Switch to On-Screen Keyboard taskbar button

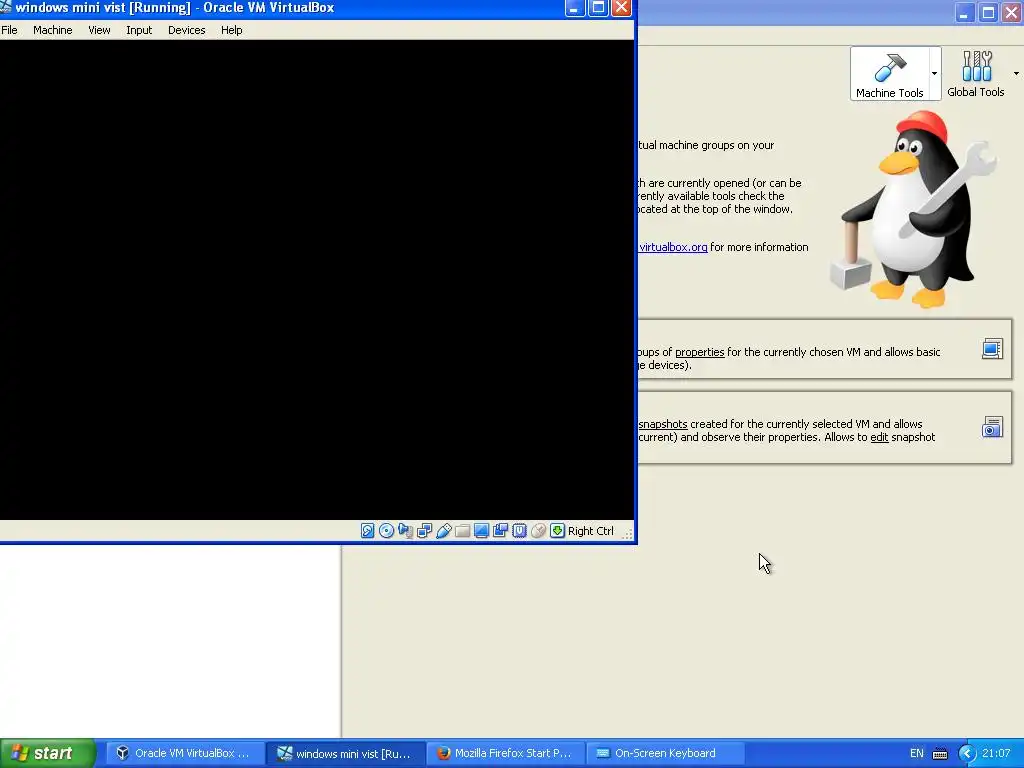click(665, 753)
